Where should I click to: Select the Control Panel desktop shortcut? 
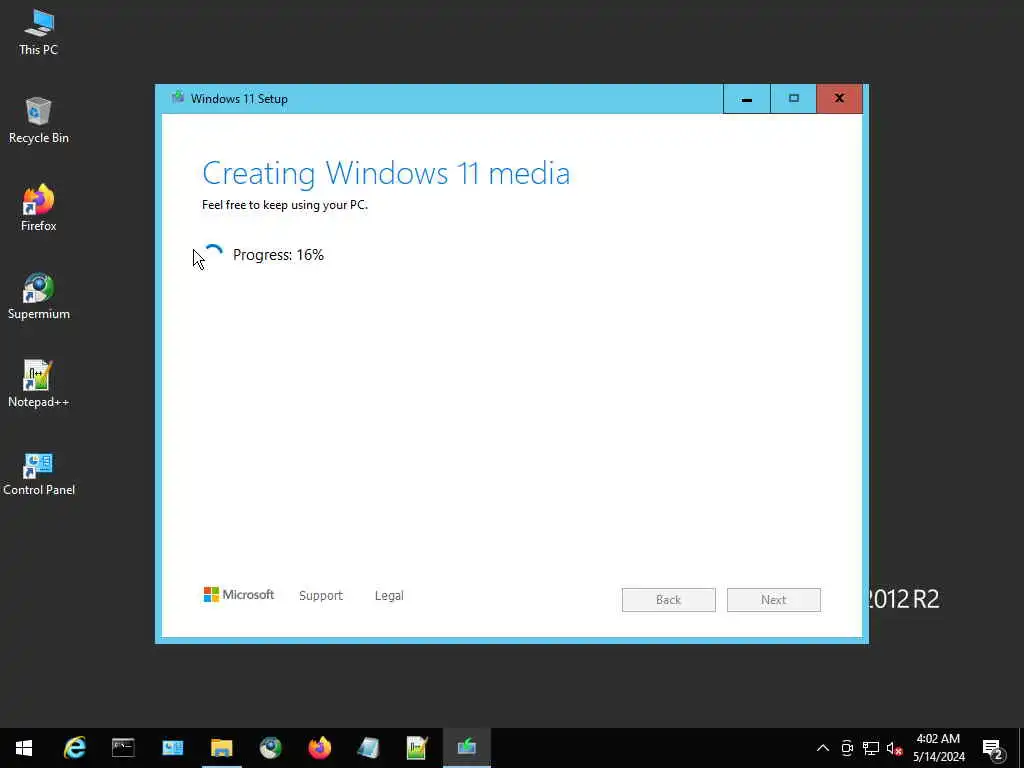coord(39,473)
